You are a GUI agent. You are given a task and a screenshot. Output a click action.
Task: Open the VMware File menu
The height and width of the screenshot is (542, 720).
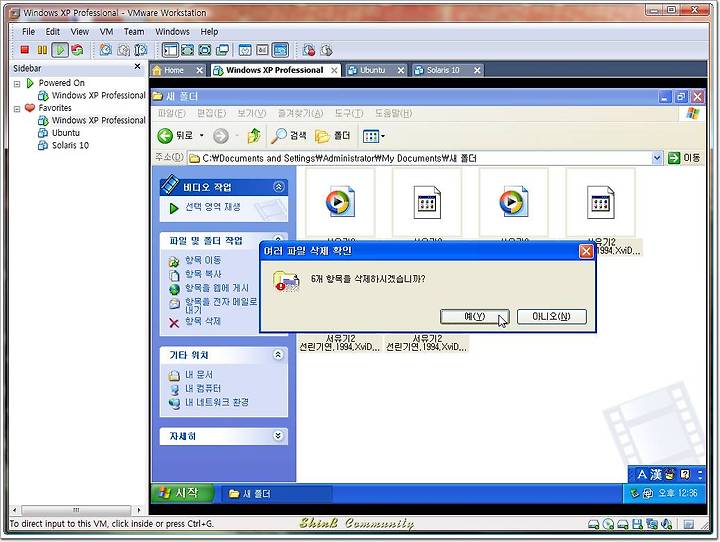coord(28,32)
